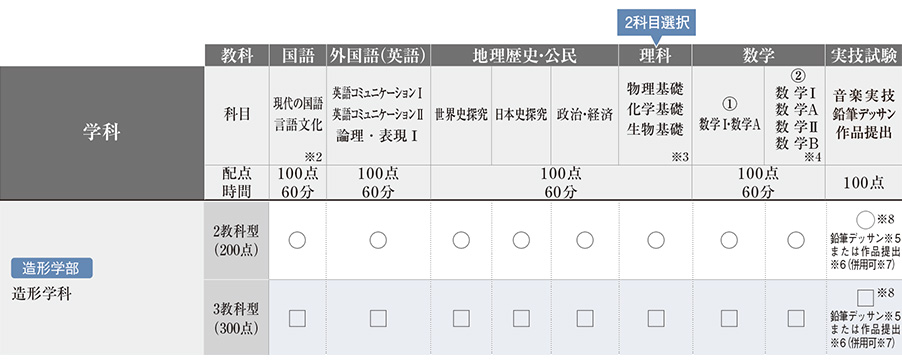Click the 実技試験 column header

[x=864, y=56]
